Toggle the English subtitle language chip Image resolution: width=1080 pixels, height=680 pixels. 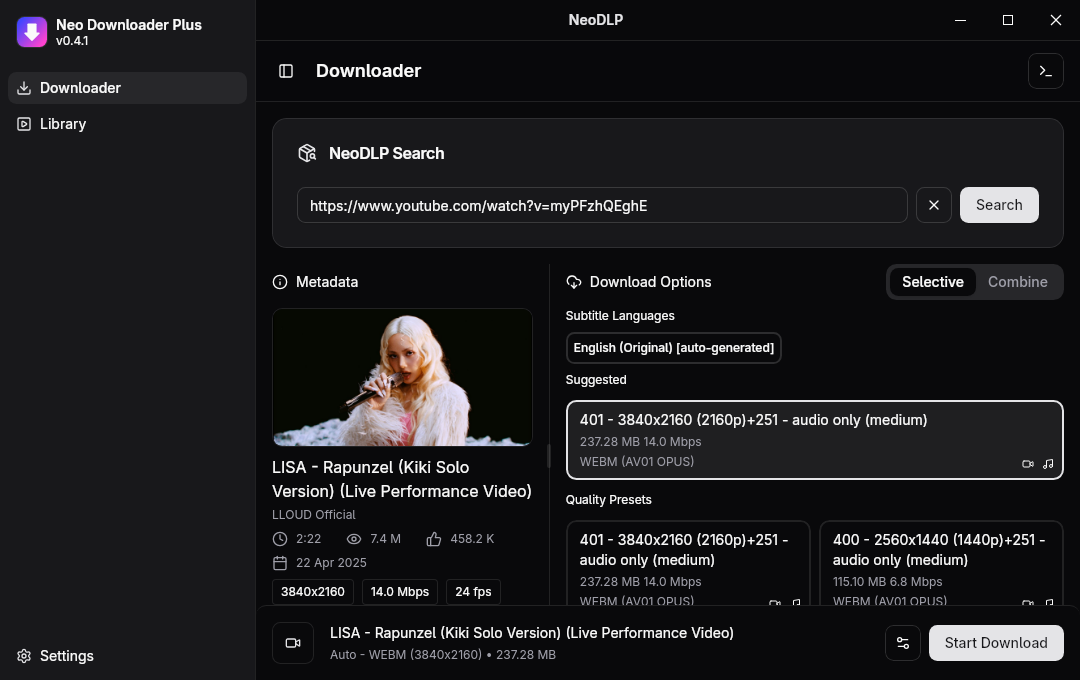(x=673, y=348)
